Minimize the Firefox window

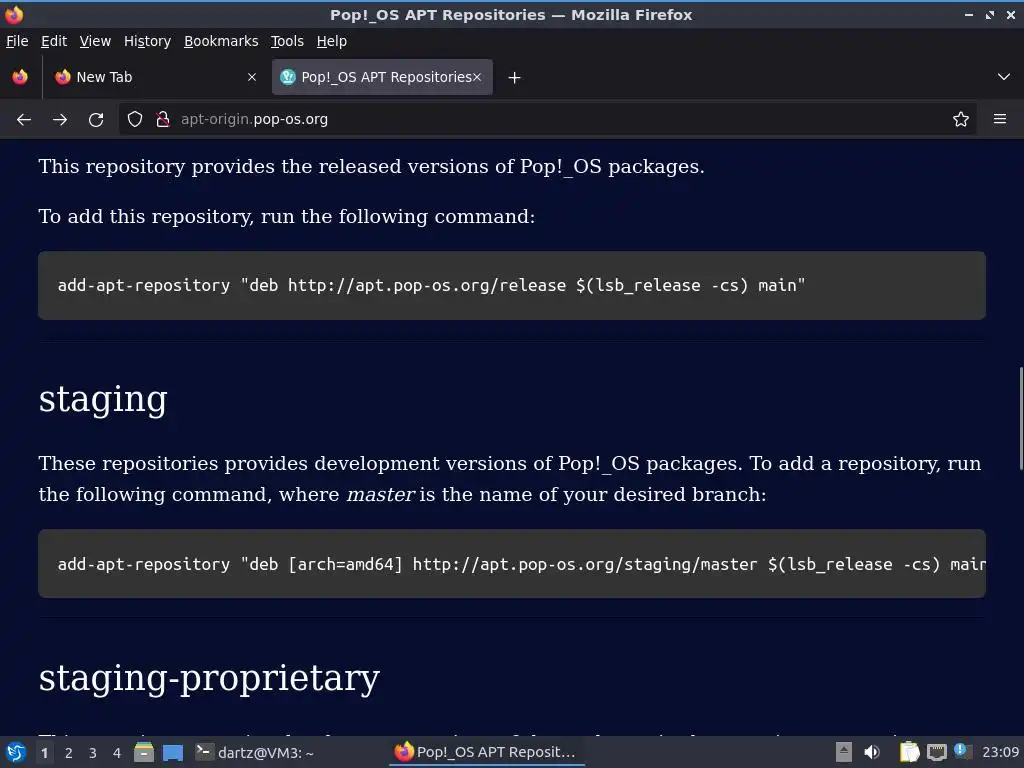point(969,14)
